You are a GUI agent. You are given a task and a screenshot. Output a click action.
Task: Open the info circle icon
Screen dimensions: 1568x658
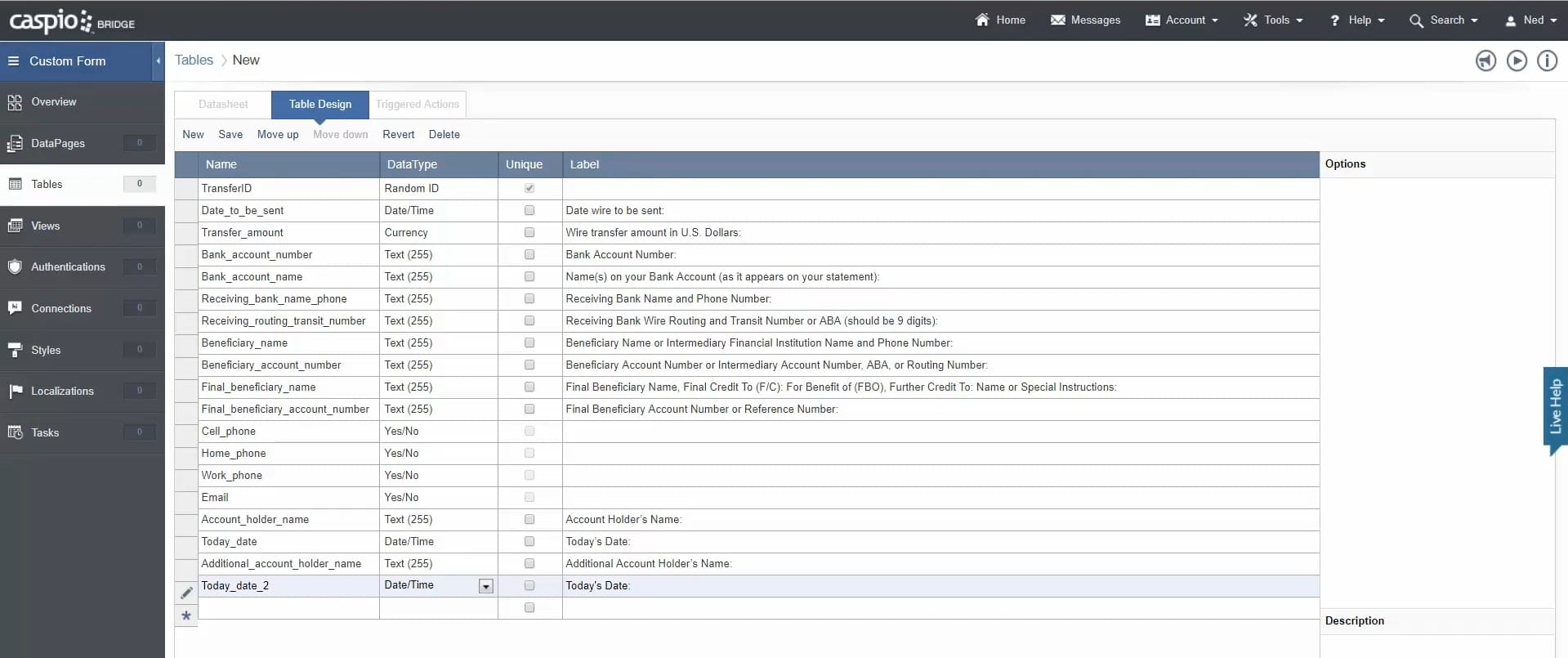tap(1547, 61)
